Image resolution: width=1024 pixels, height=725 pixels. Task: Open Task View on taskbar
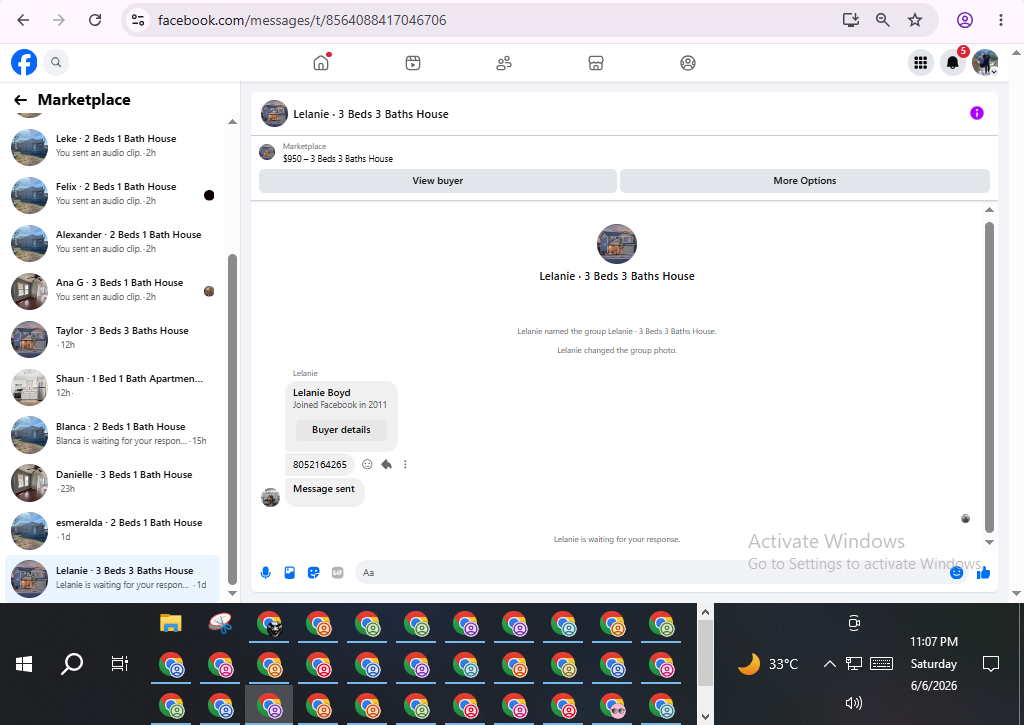tap(120, 664)
